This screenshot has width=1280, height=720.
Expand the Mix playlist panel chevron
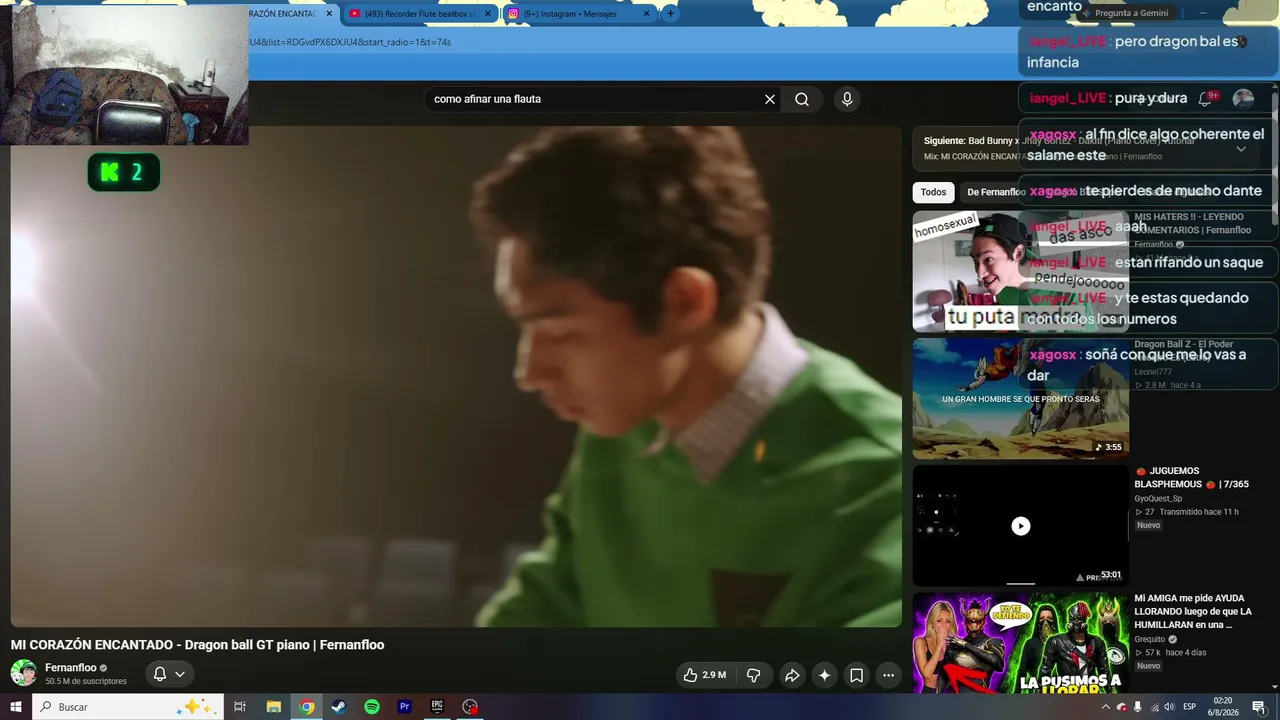coord(1241,149)
